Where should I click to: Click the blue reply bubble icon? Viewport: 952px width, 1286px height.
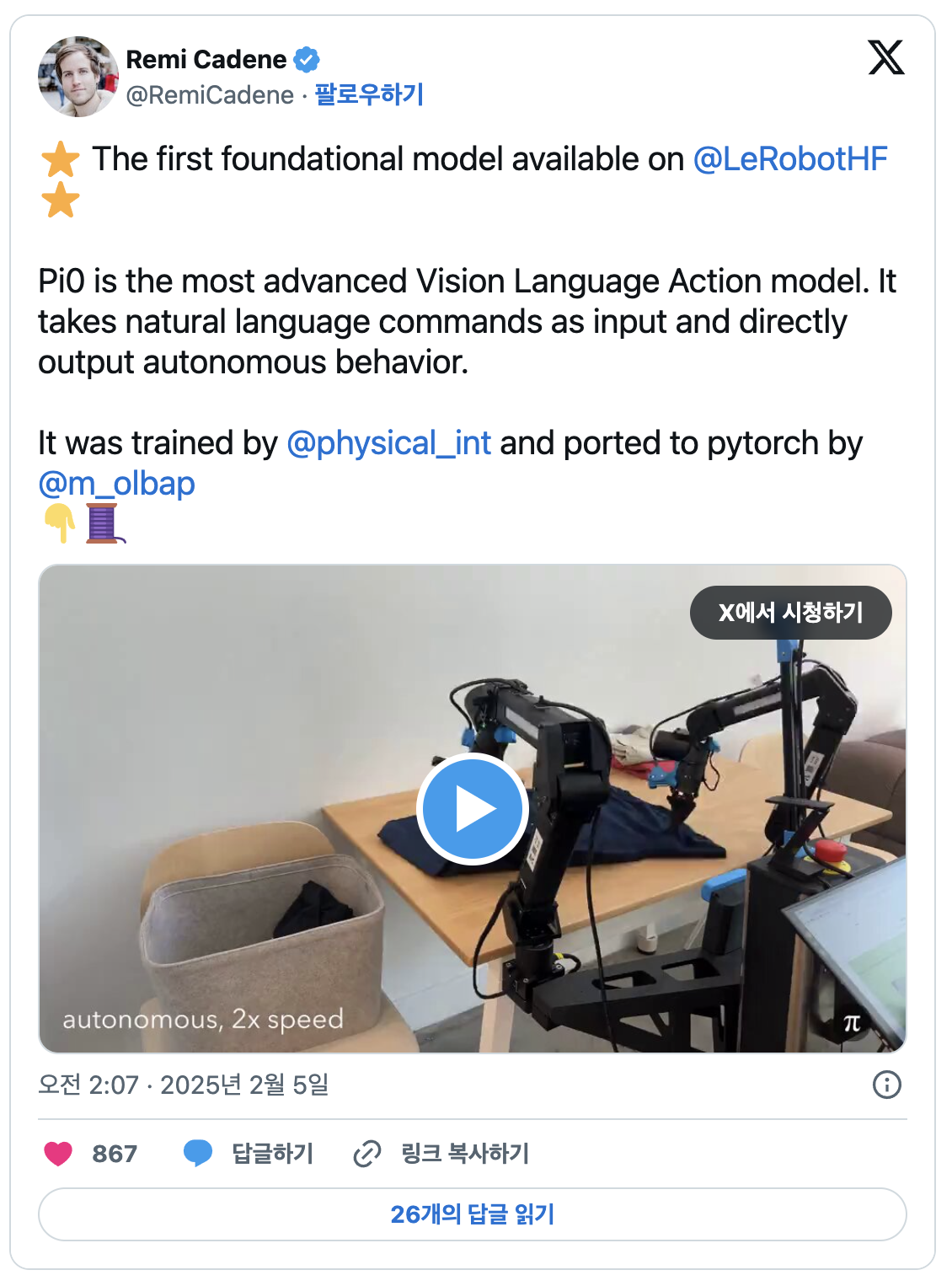198,1153
